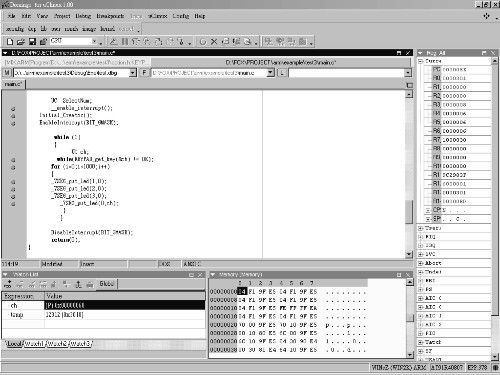The width and height of the screenshot is (500, 375).
Task: Switch to the Watch1 tab
Action: point(34,343)
